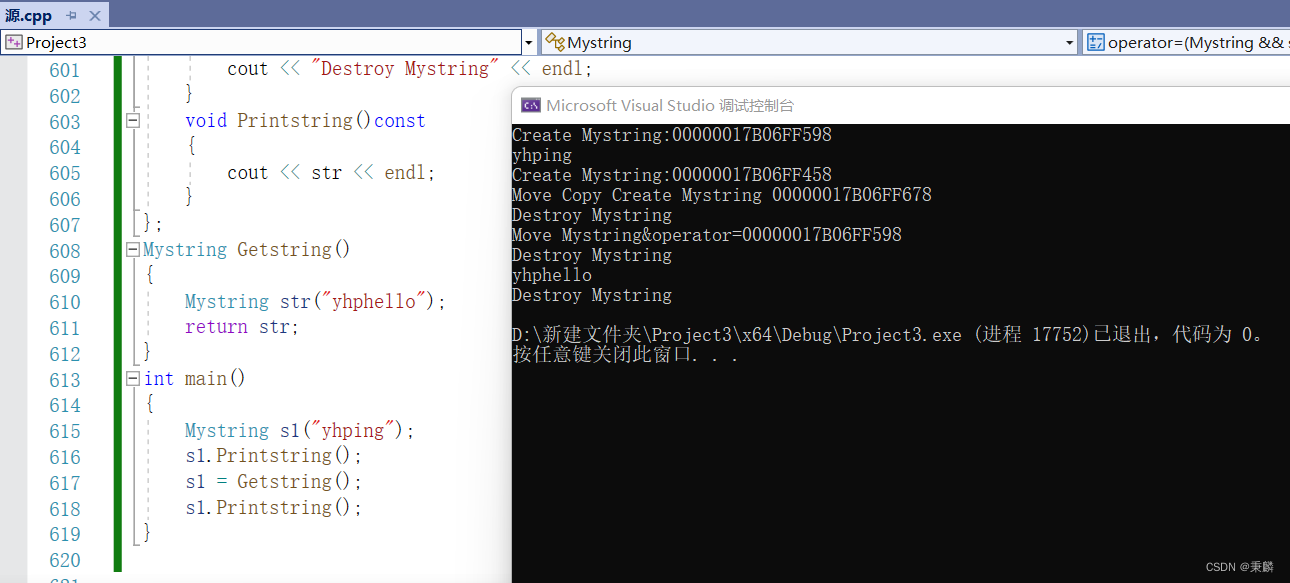Viewport: 1290px width, 583px height.
Task: Click console output line yhping
Action: point(542,155)
